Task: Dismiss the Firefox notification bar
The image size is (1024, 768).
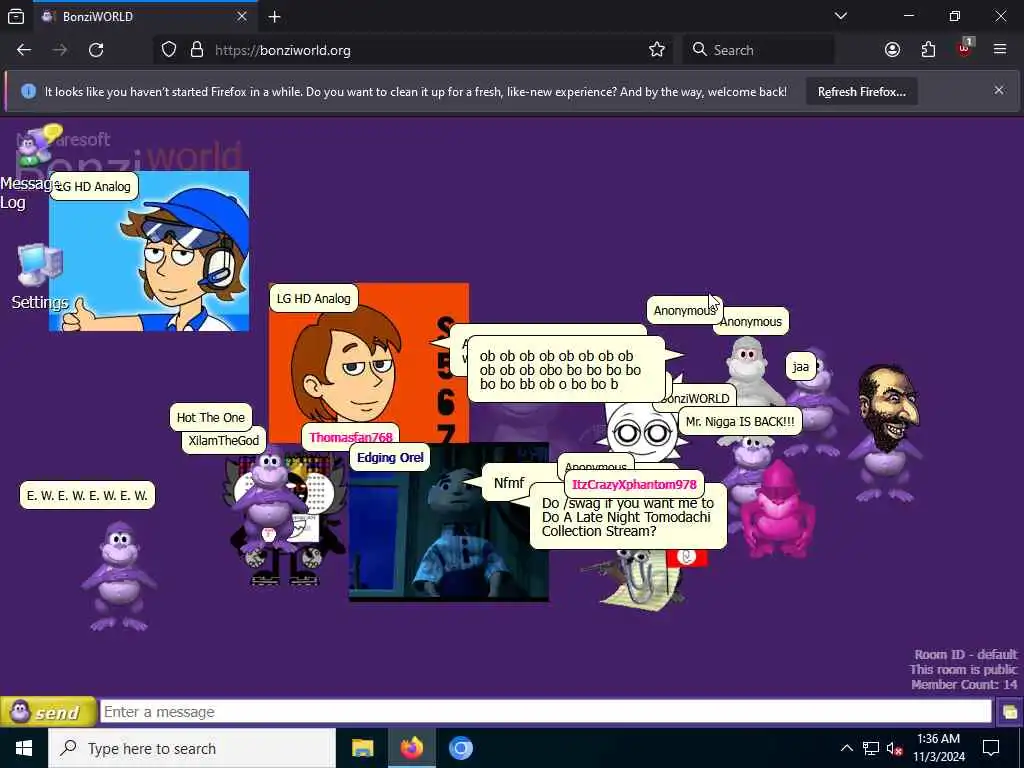Action: [x=999, y=90]
